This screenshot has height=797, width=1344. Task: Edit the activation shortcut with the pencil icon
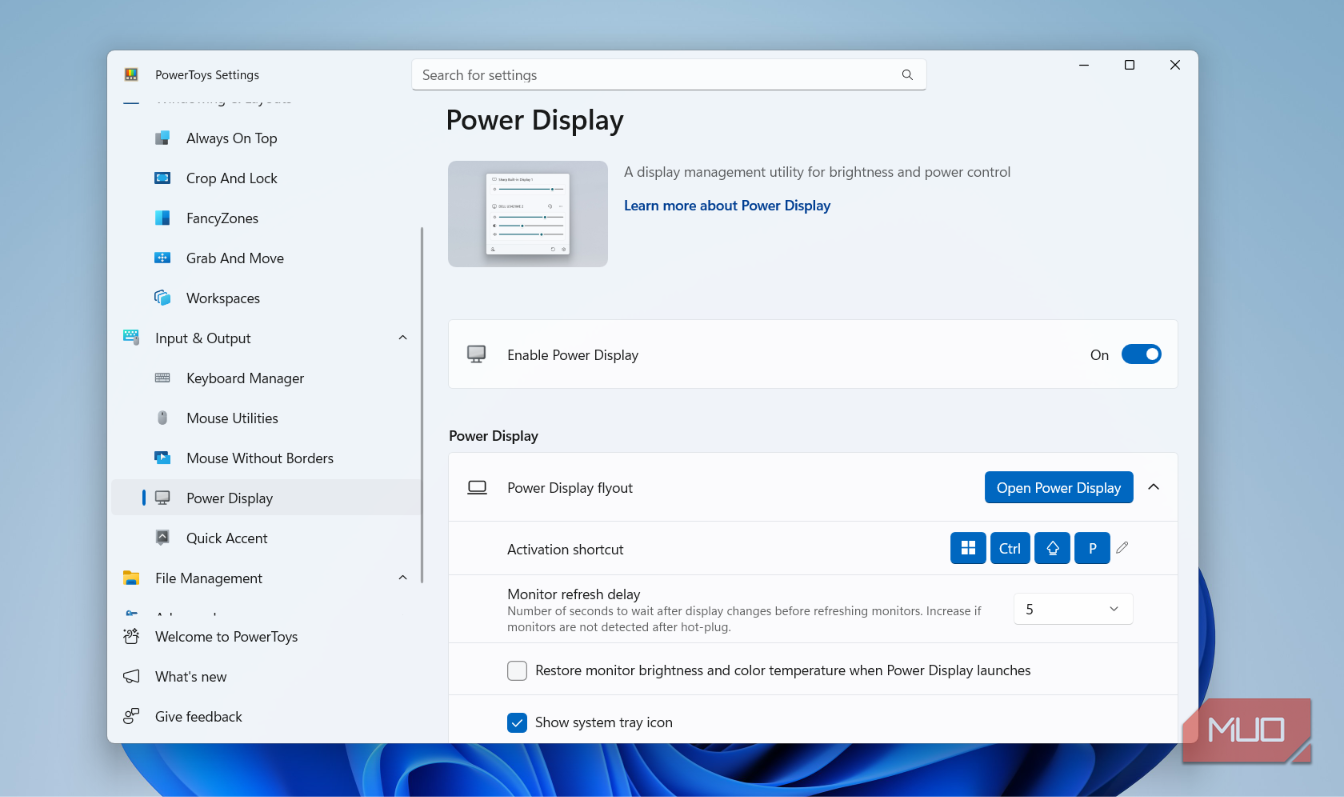coord(1122,548)
